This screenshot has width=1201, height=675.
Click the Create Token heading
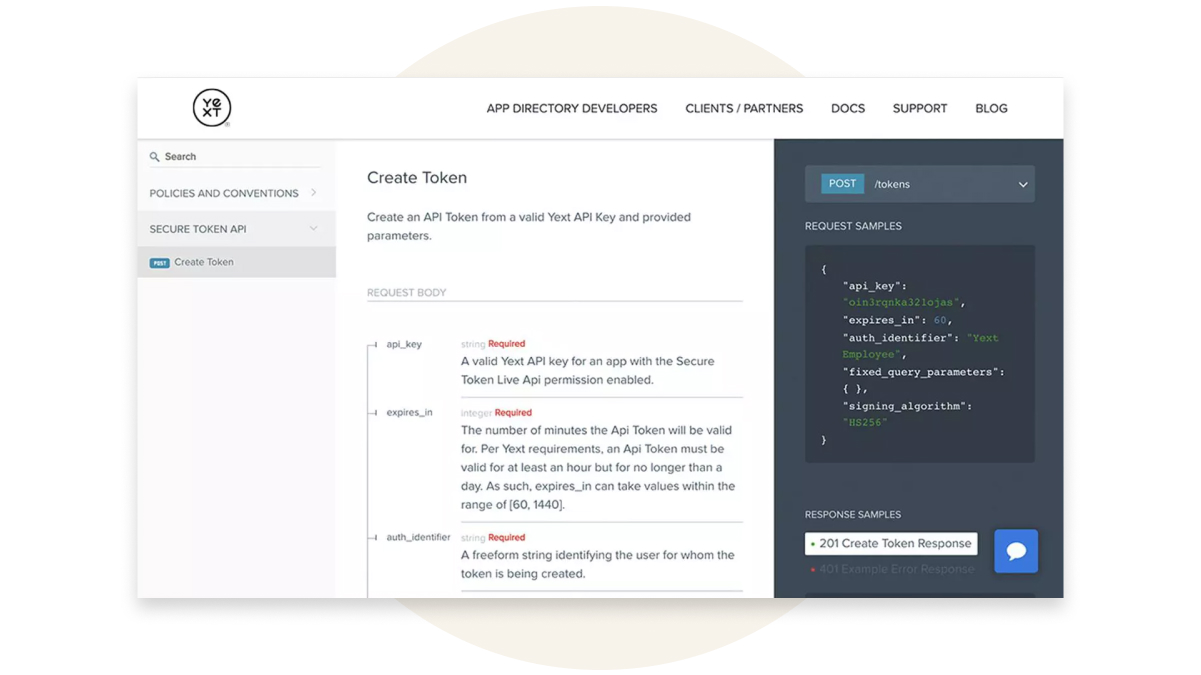[417, 178]
